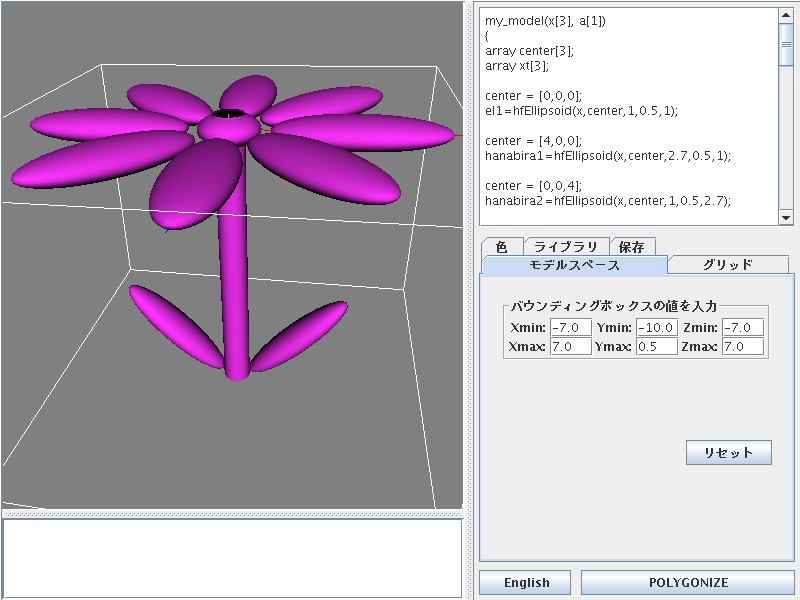800x600 pixels.
Task: Click the empty output console area
Action: click(x=232, y=558)
